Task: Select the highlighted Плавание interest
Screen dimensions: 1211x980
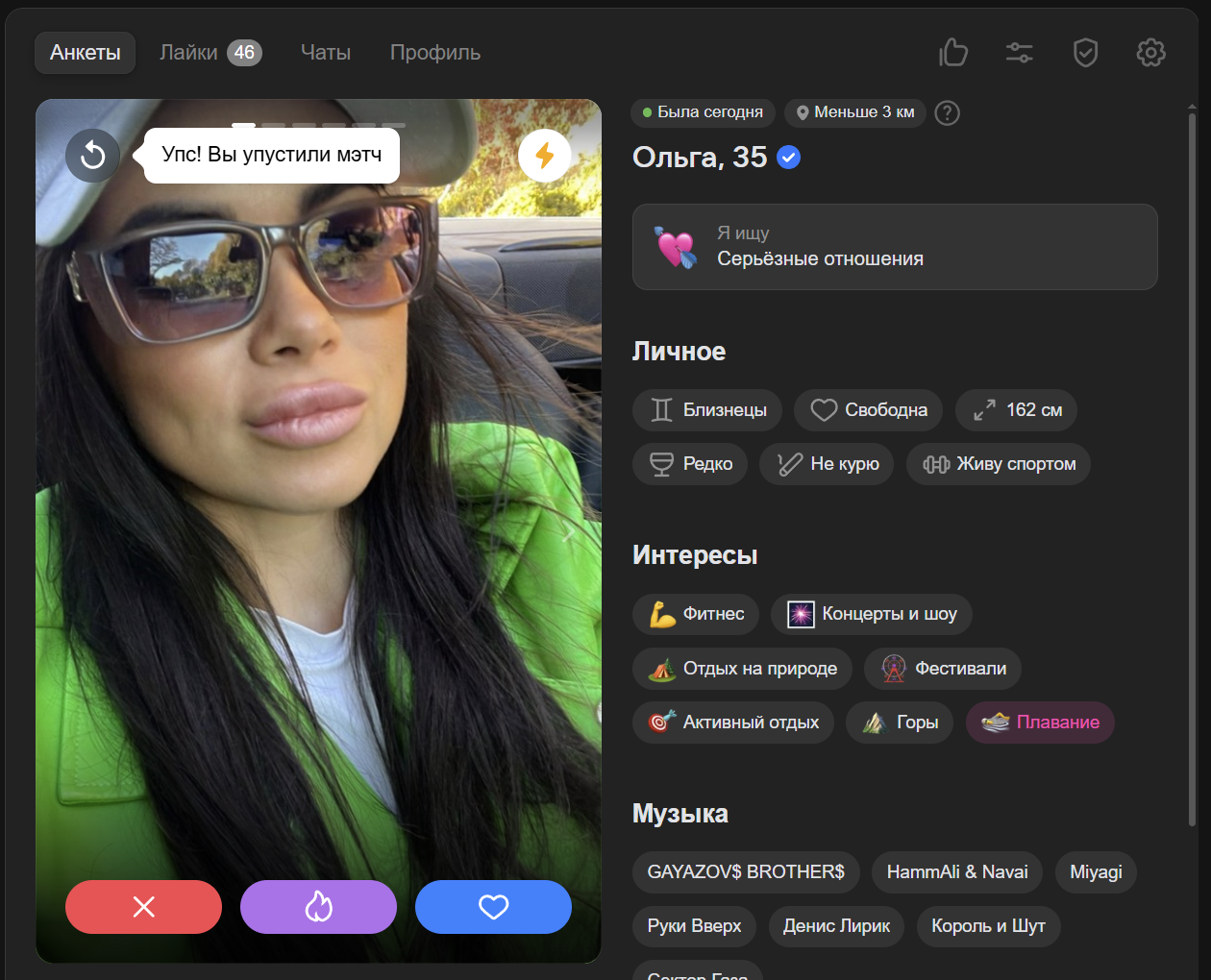Action: 1040,723
